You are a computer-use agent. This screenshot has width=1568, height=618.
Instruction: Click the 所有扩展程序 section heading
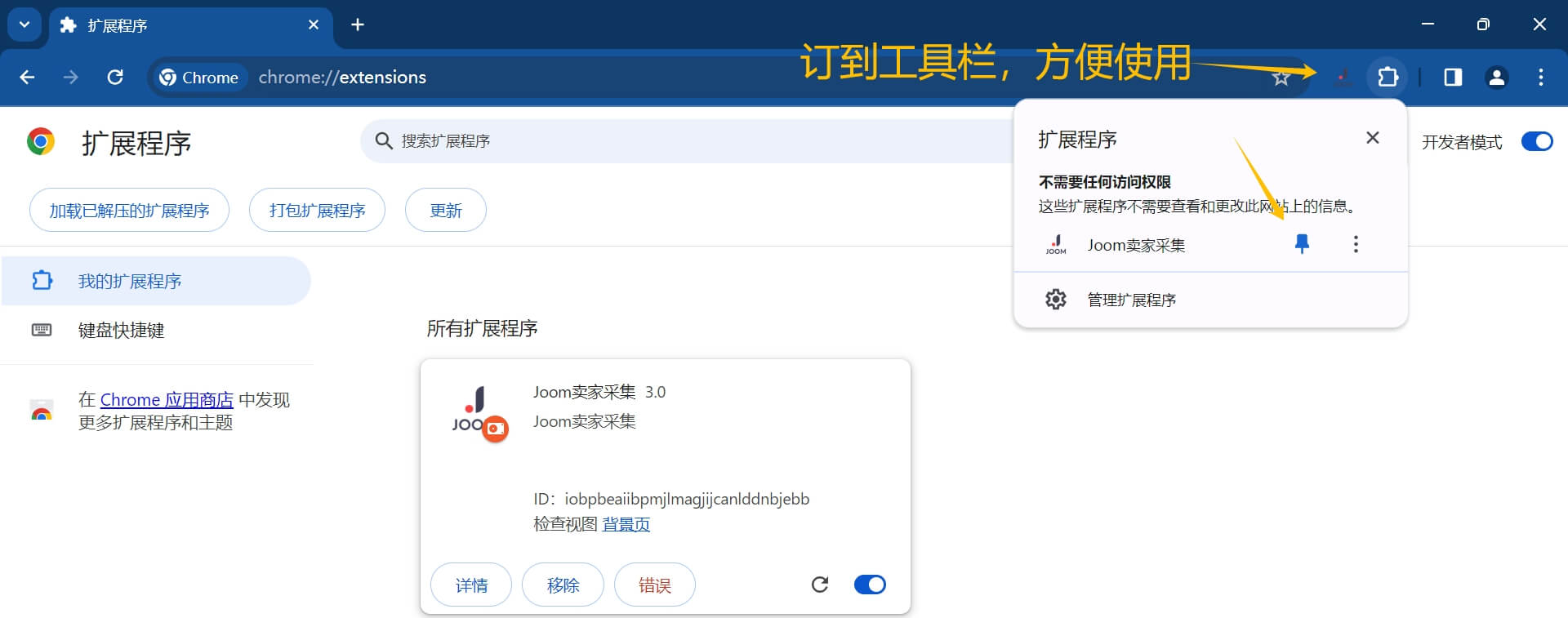[482, 328]
